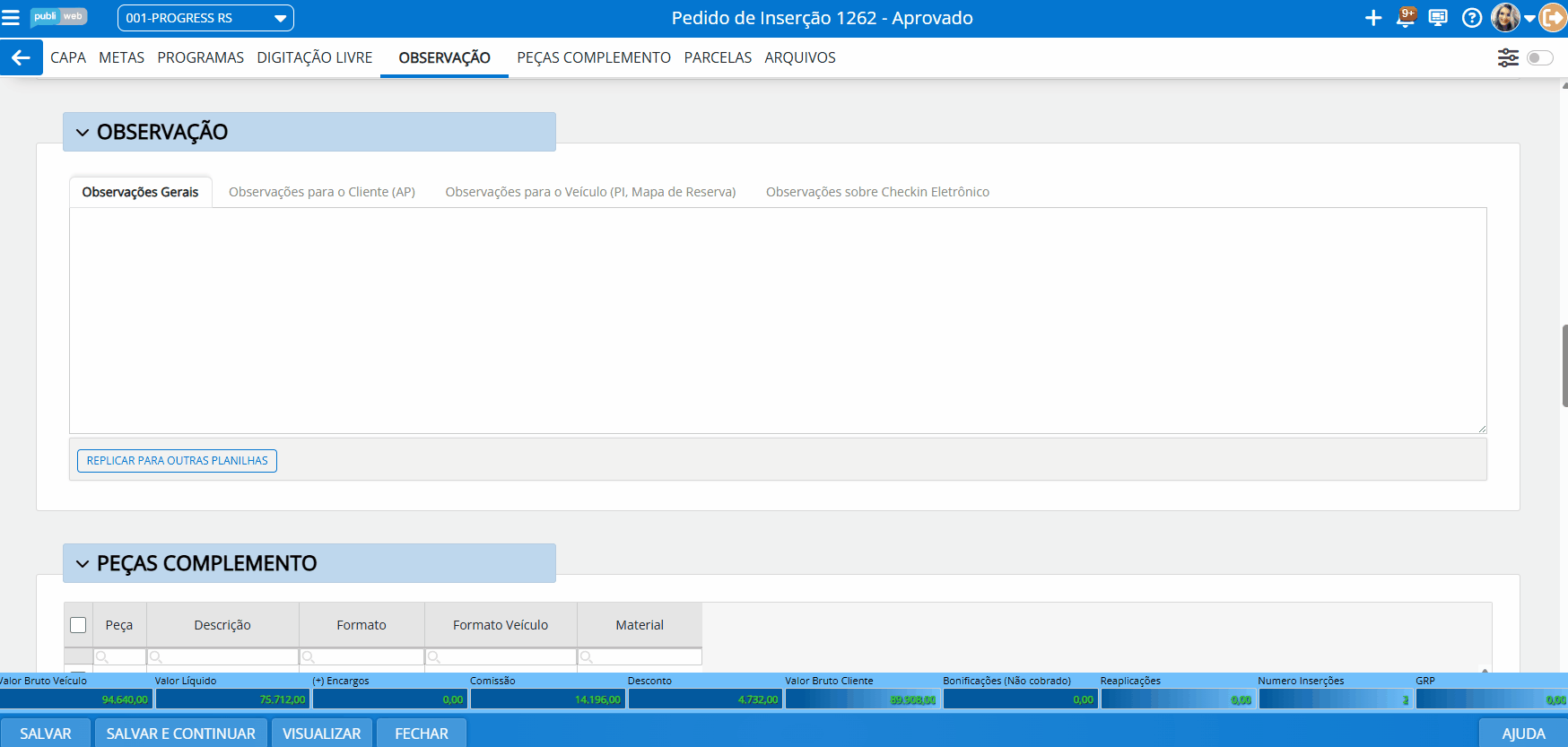Viewport: 1568px width, 747px height.
Task: Check the select-all checkbox in Peças table
Action: pos(78,625)
